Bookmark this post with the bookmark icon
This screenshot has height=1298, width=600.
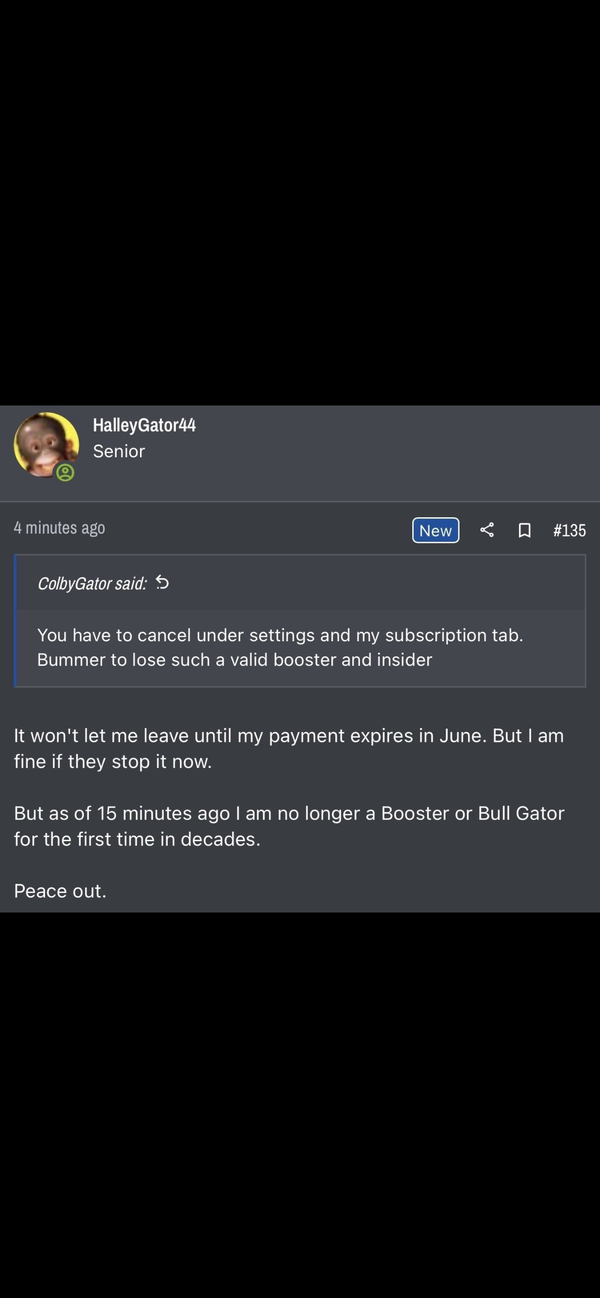pyautogui.click(x=524, y=530)
